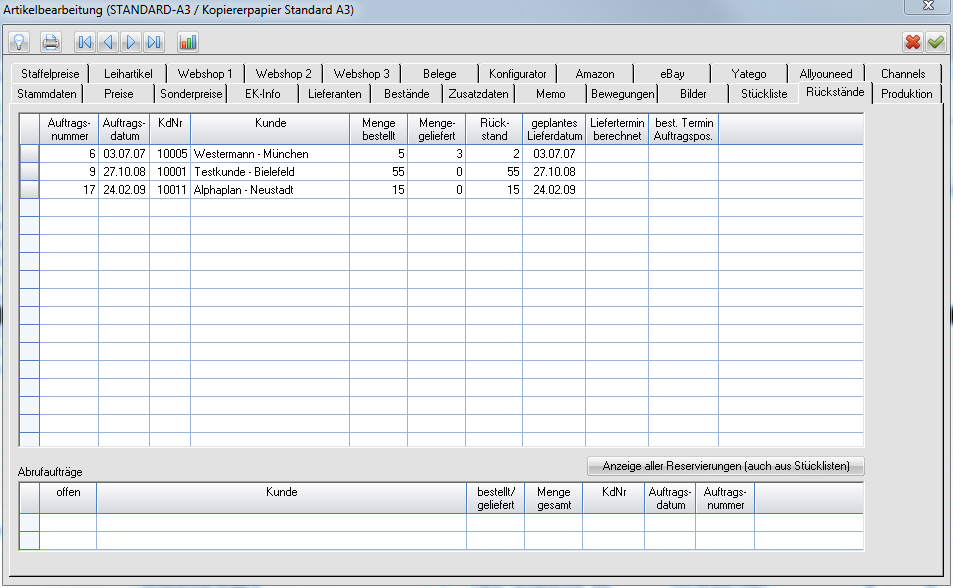Click the Liefertermin berechnet column header
The image size is (953, 588).
coord(617,129)
